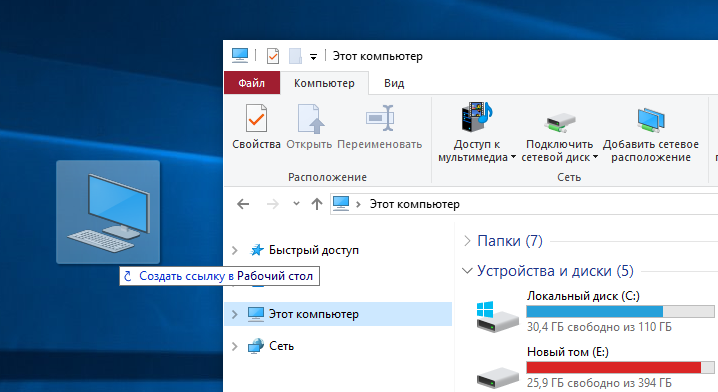Open the quick access toolbar customize dropdown
The height and width of the screenshot is (392, 718).
tap(313, 57)
